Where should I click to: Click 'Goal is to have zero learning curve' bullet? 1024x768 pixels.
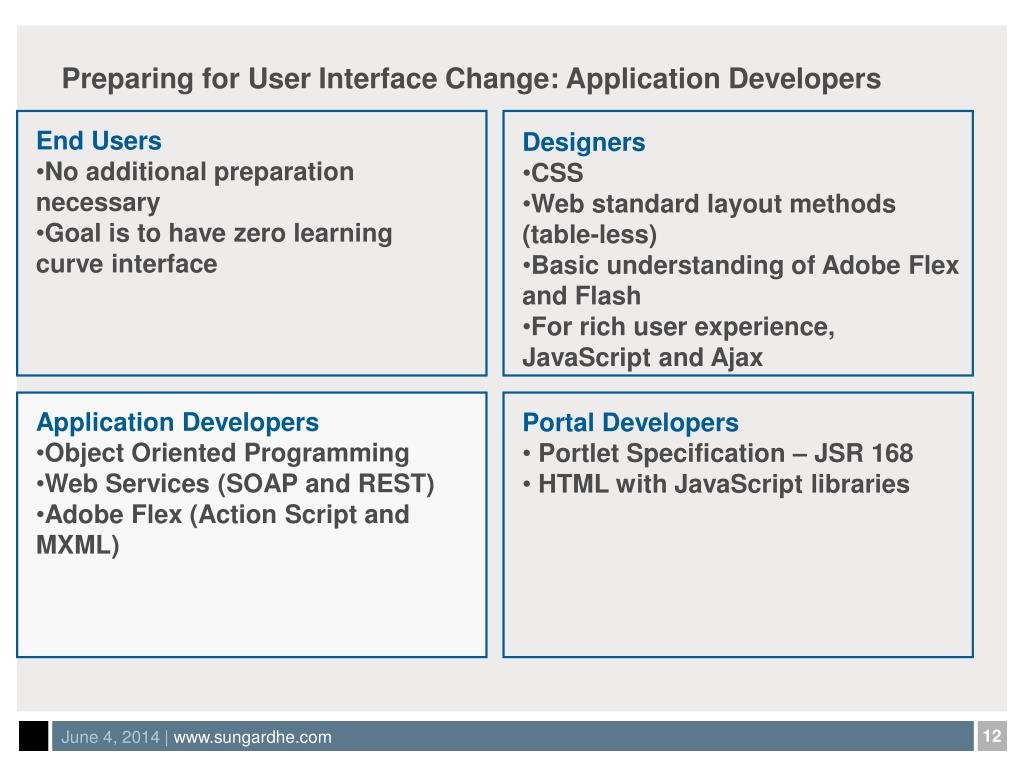coord(214,248)
